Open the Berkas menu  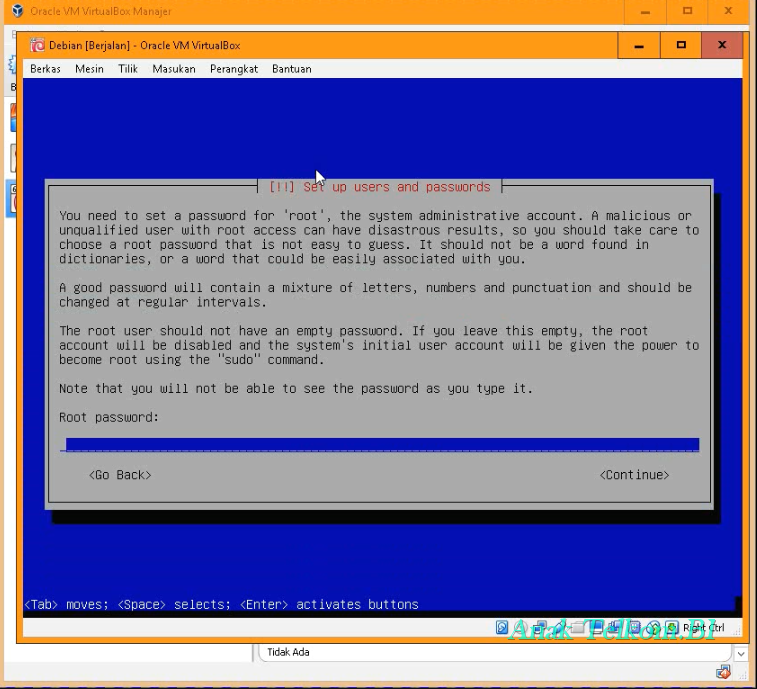coord(45,69)
